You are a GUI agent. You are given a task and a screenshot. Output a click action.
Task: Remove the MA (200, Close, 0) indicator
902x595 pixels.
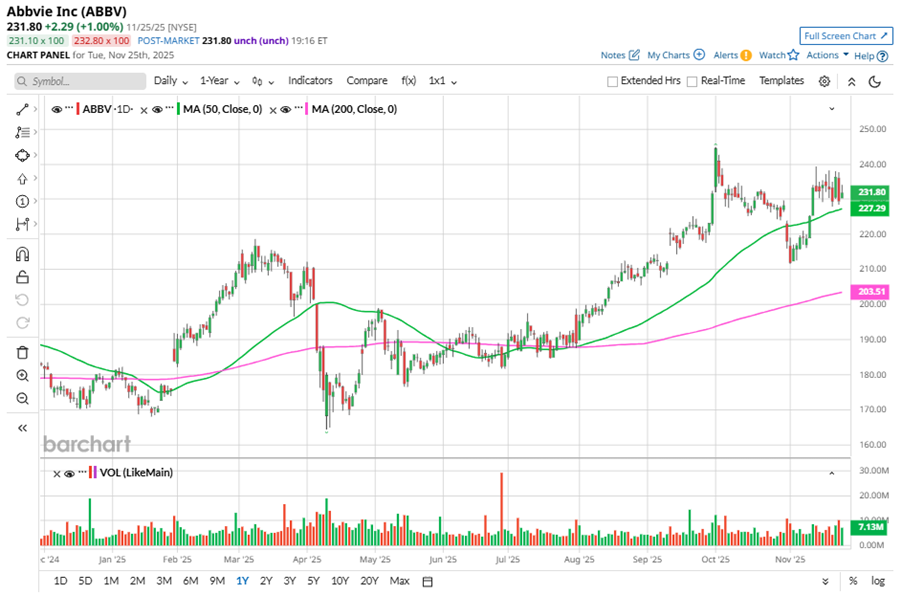click(x=273, y=110)
